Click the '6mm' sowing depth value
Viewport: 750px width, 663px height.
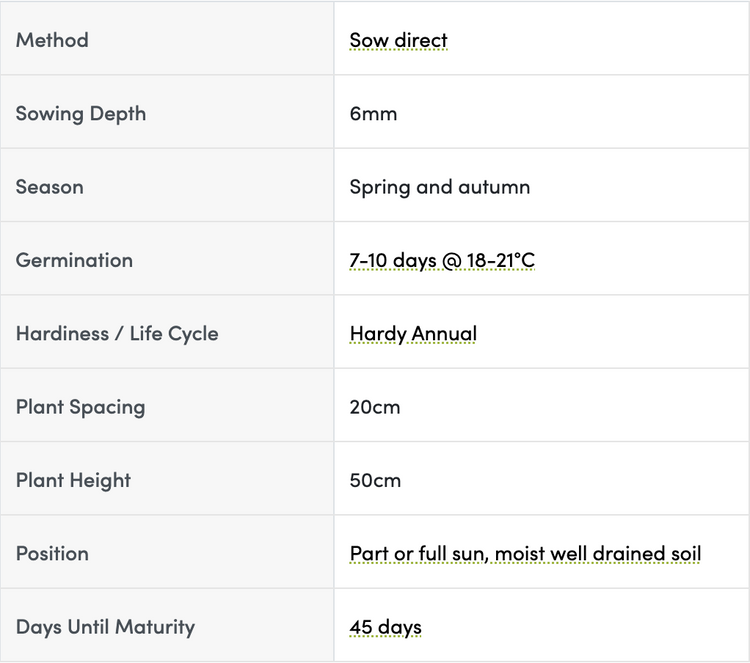coord(373,114)
